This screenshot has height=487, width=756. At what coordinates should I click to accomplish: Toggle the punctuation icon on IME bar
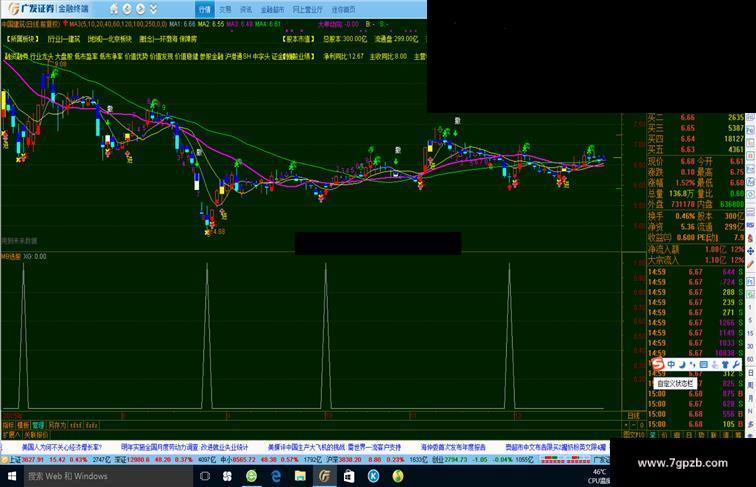[x=693, y=365]
